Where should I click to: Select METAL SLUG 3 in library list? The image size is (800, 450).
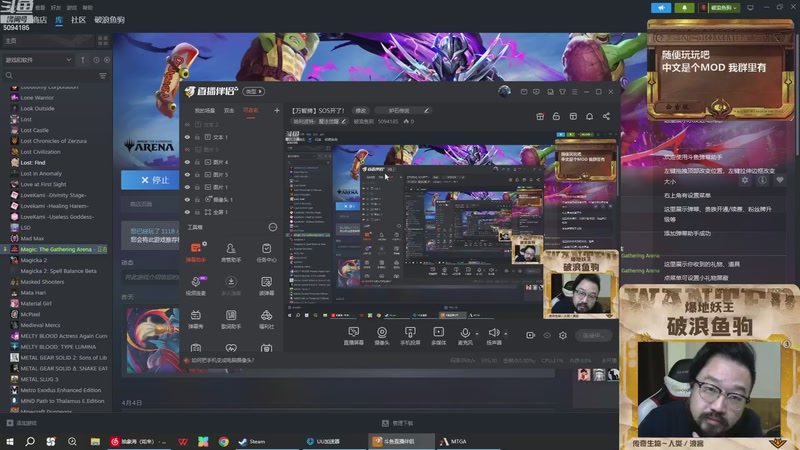click(39, 379)
